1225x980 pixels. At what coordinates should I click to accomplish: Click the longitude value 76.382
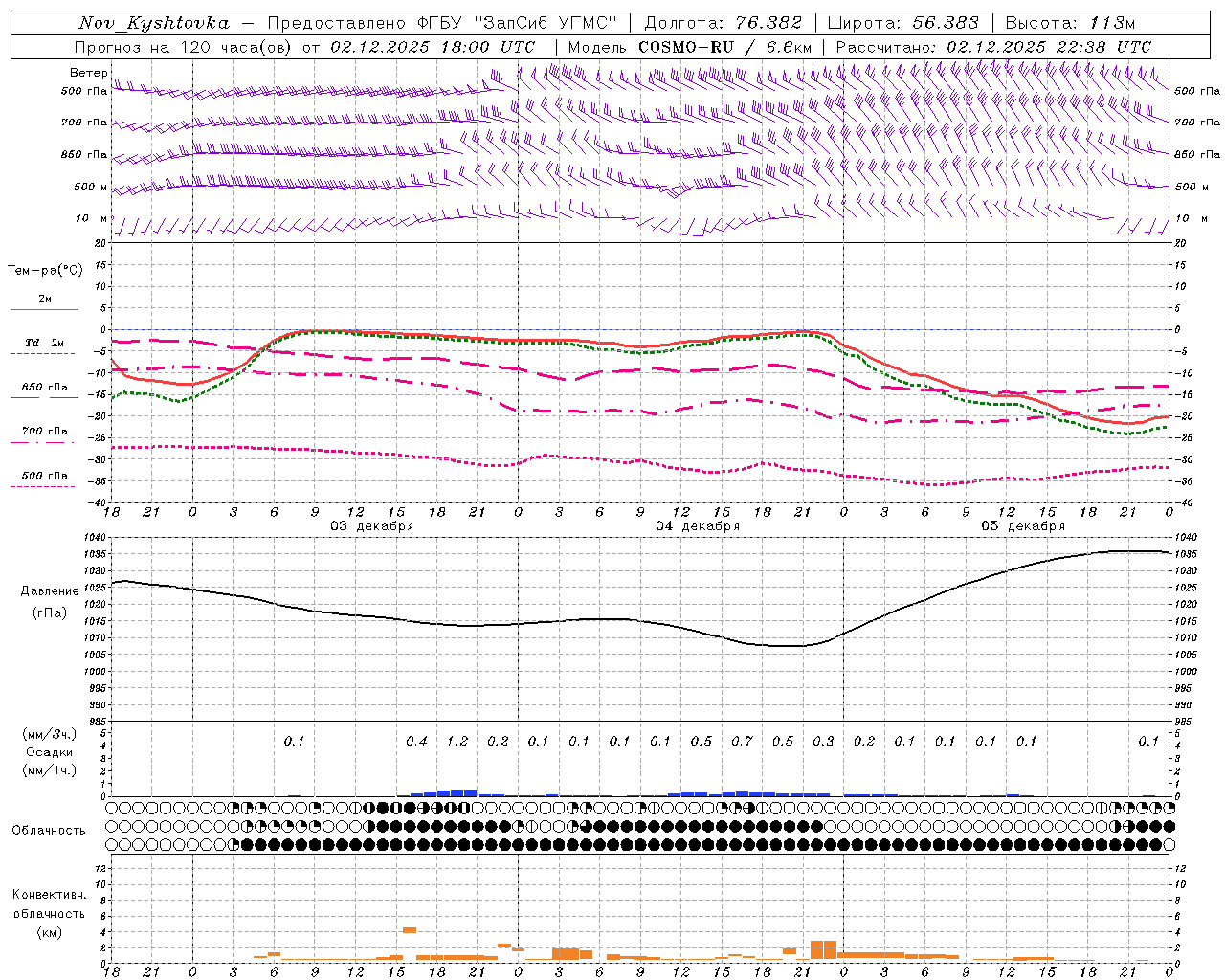[x=768, y=23]
